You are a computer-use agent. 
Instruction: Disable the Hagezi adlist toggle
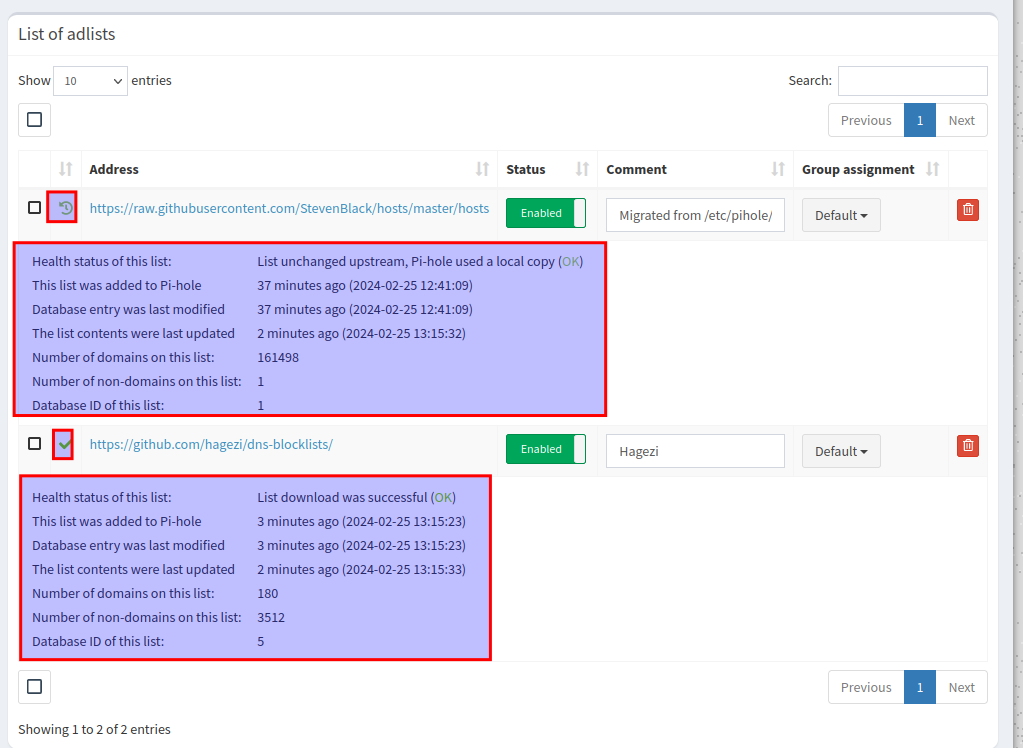coord(545,449)
